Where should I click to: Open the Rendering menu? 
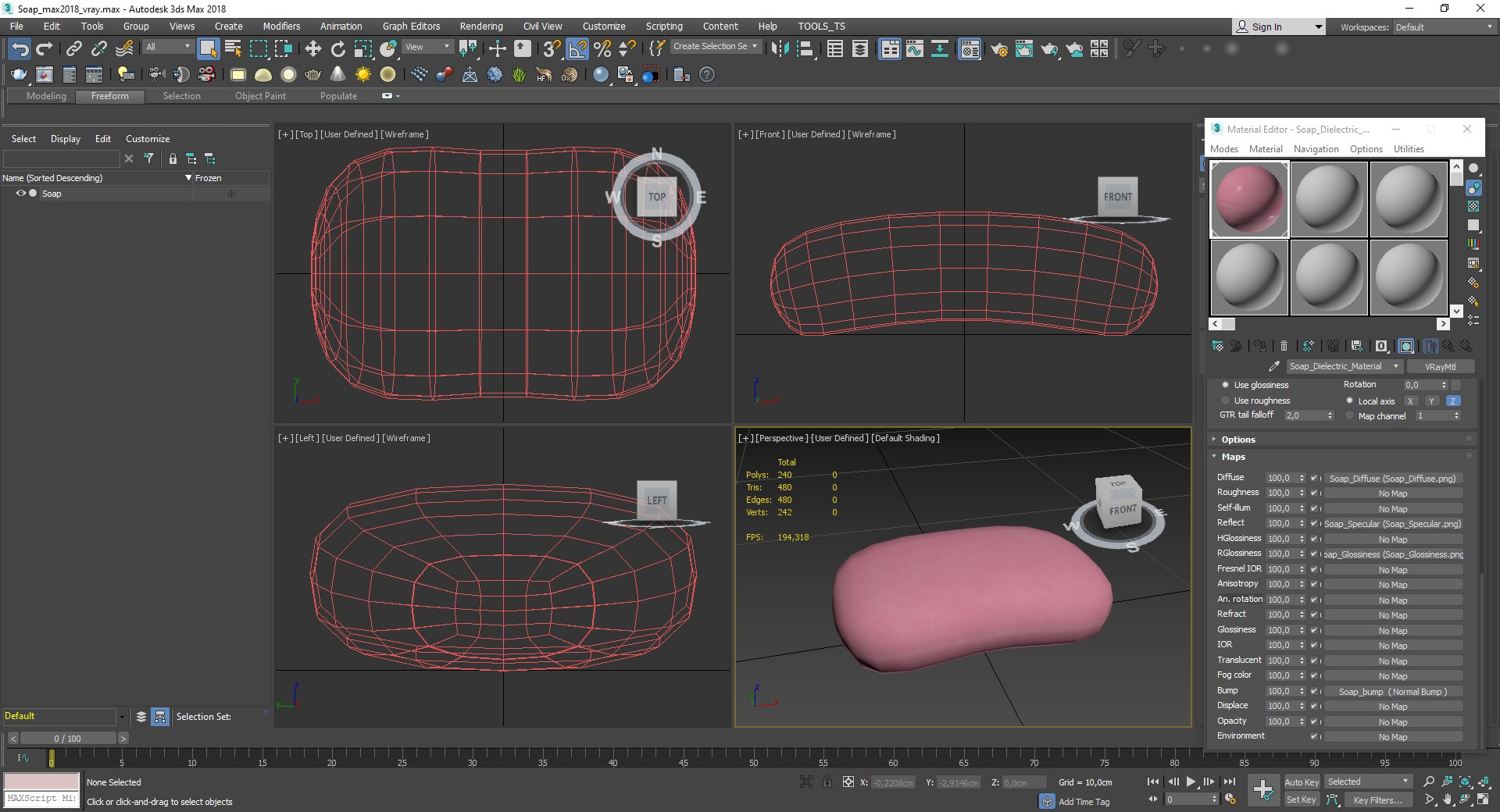click(x=480, y=26)
